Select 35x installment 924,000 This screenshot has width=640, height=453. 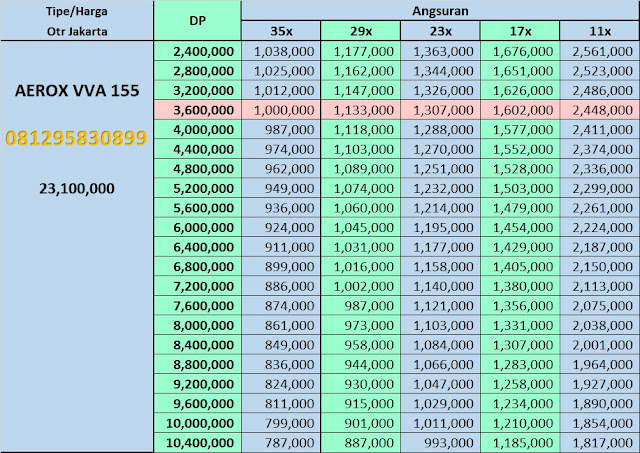pos(281,228)
